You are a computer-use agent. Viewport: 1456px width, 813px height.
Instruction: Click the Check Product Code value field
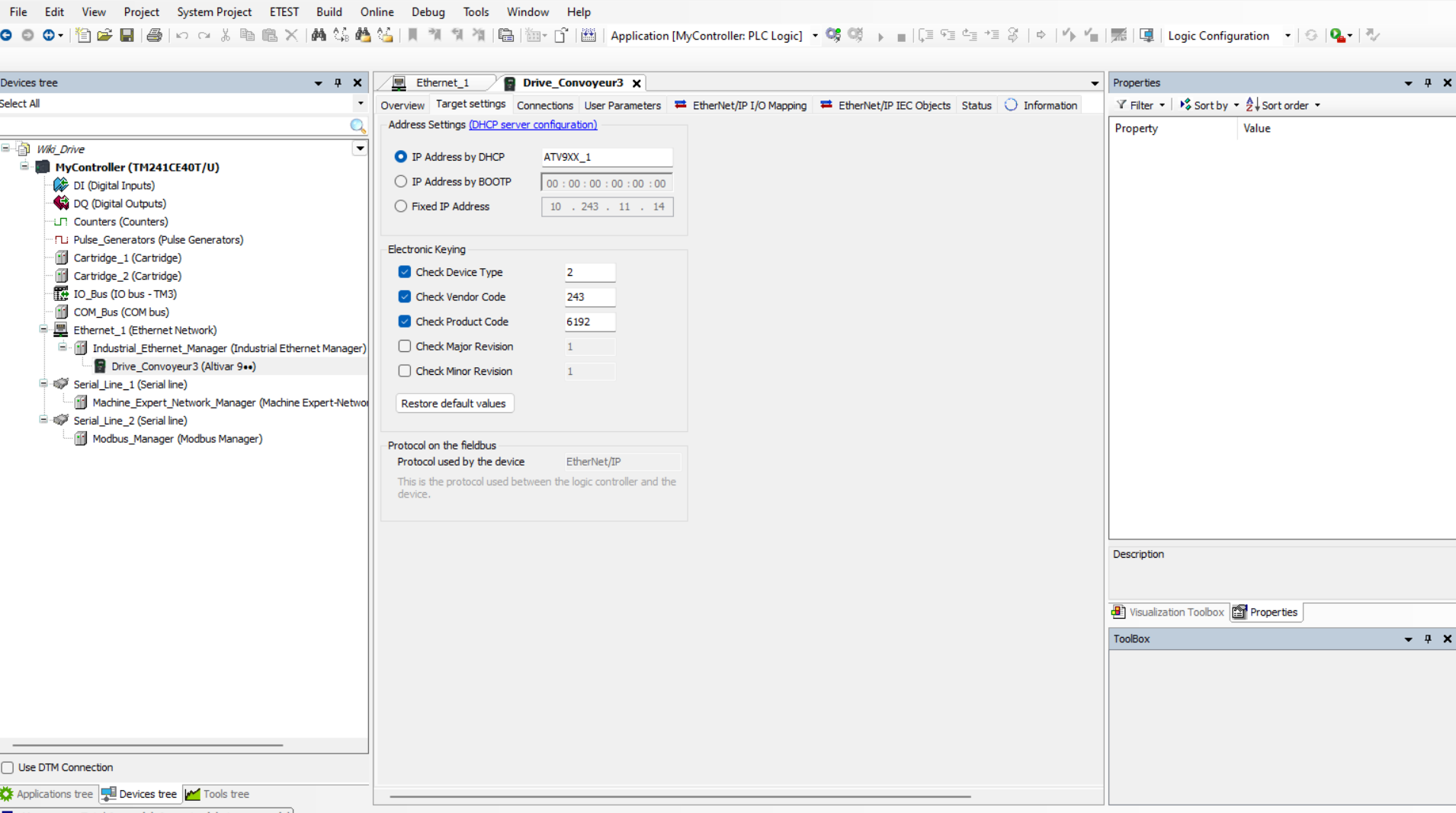coord(588,322)
